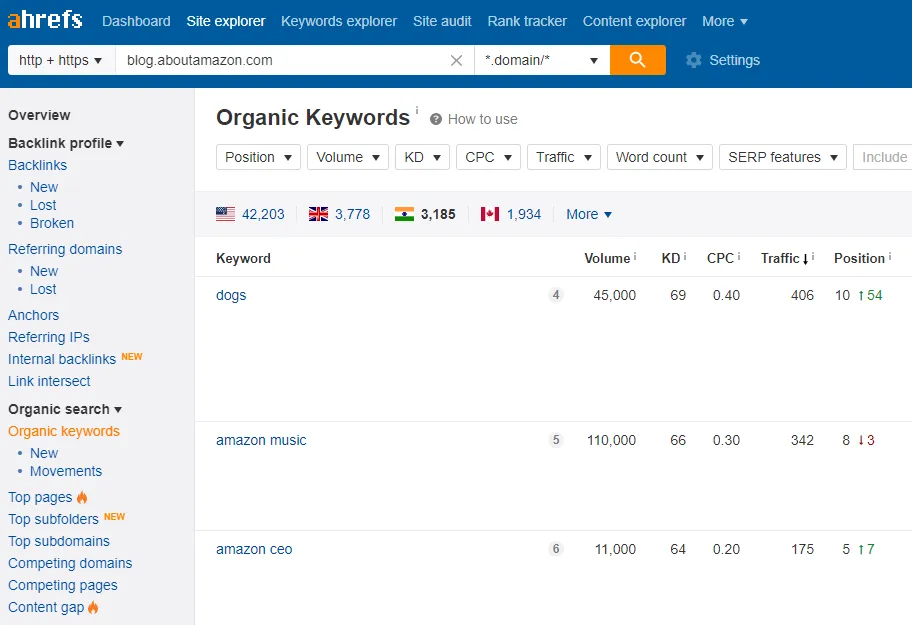Click the info icon next to Position header

(x=889, y=256)
